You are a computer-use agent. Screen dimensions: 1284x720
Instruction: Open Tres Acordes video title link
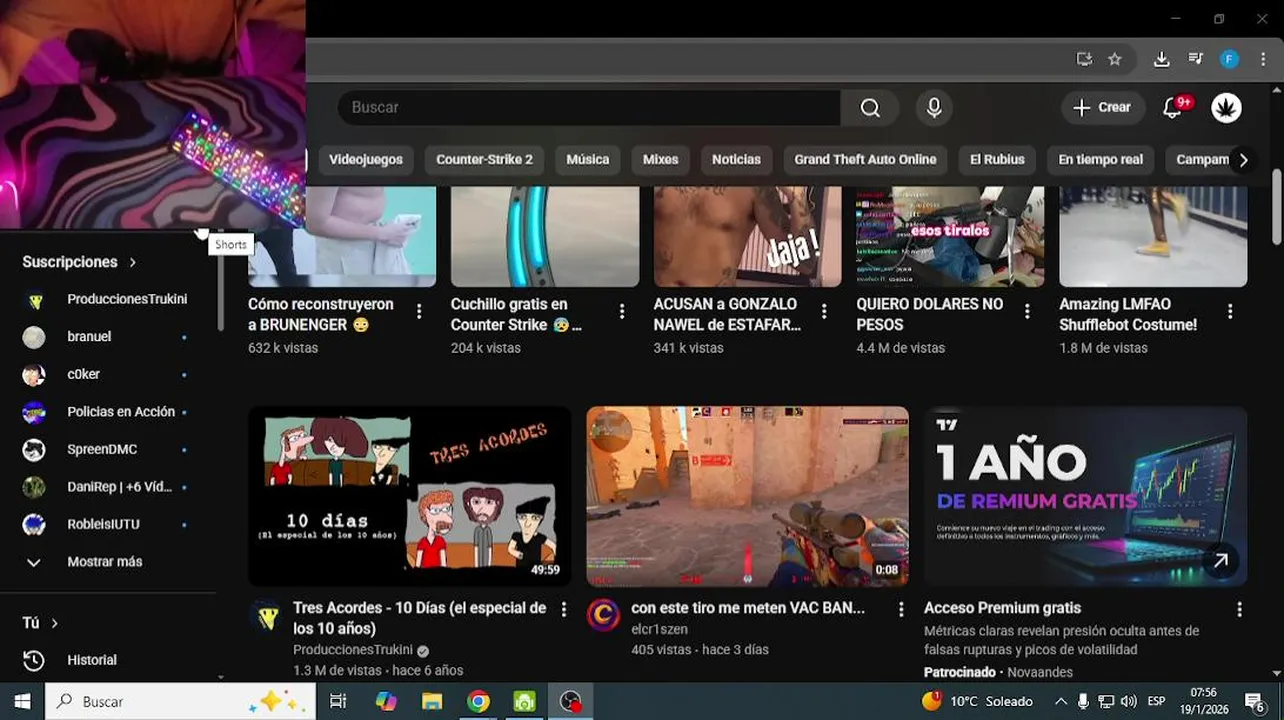pyautogui.click(x=419, y=618)
